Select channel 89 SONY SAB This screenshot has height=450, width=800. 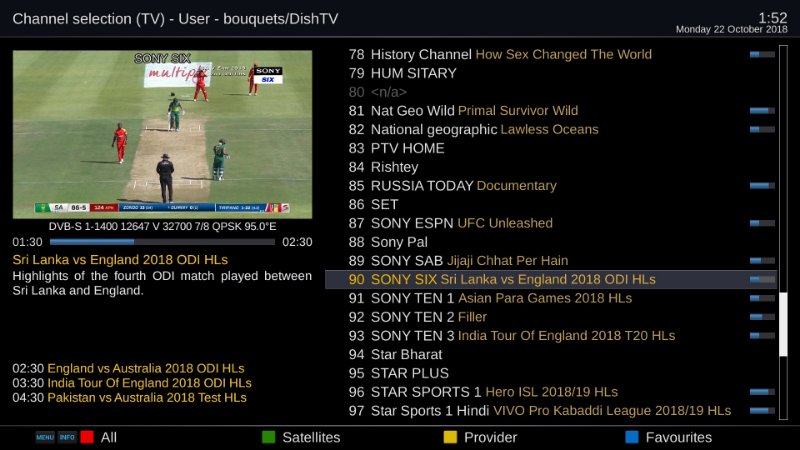click(x=551, y=261)
